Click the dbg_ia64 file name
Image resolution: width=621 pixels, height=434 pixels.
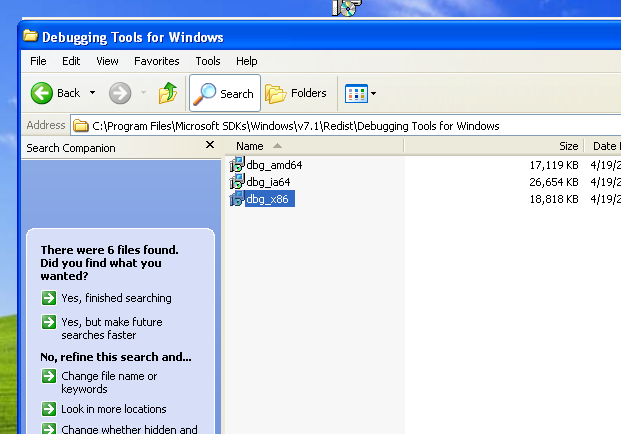tap(268, 182)
